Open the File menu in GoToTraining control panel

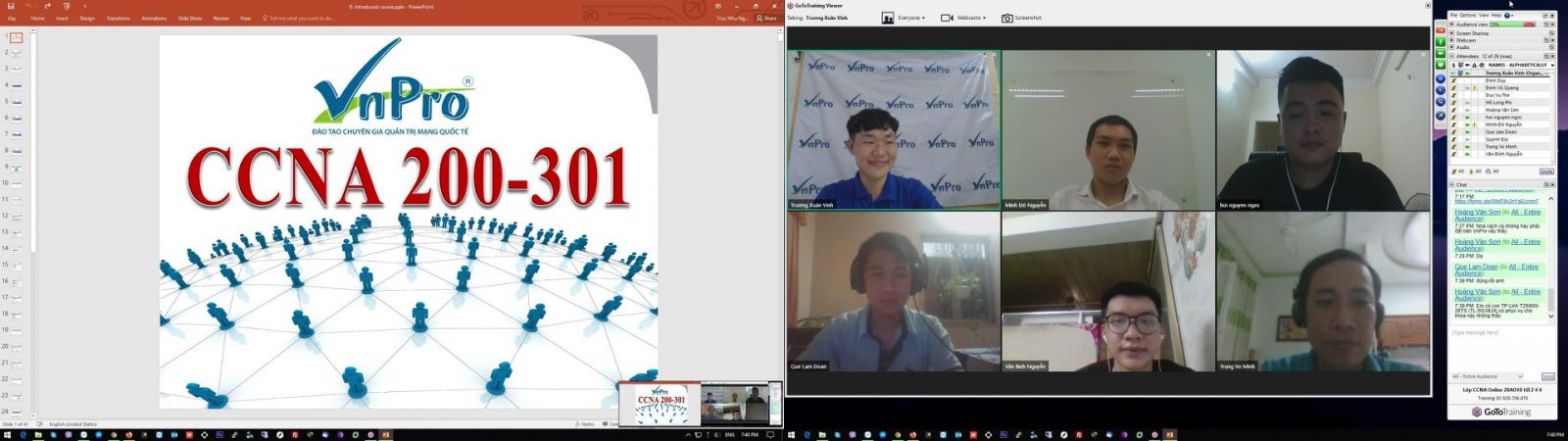[1453, 16]
